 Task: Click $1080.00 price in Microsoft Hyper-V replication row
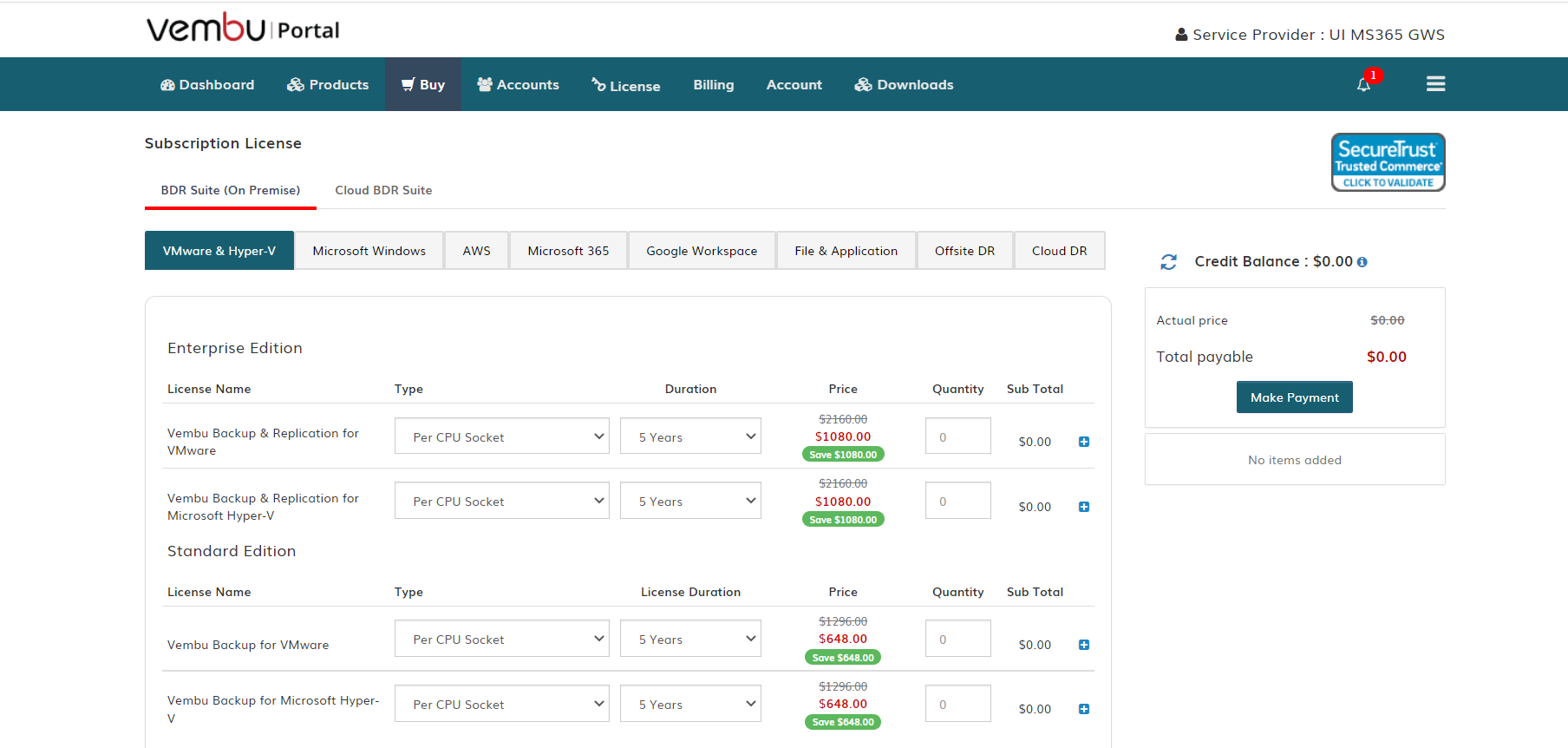click(x=843, y=502)
